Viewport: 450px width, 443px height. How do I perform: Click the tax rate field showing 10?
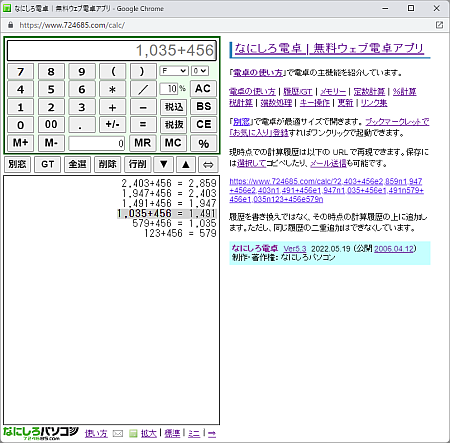169,89
